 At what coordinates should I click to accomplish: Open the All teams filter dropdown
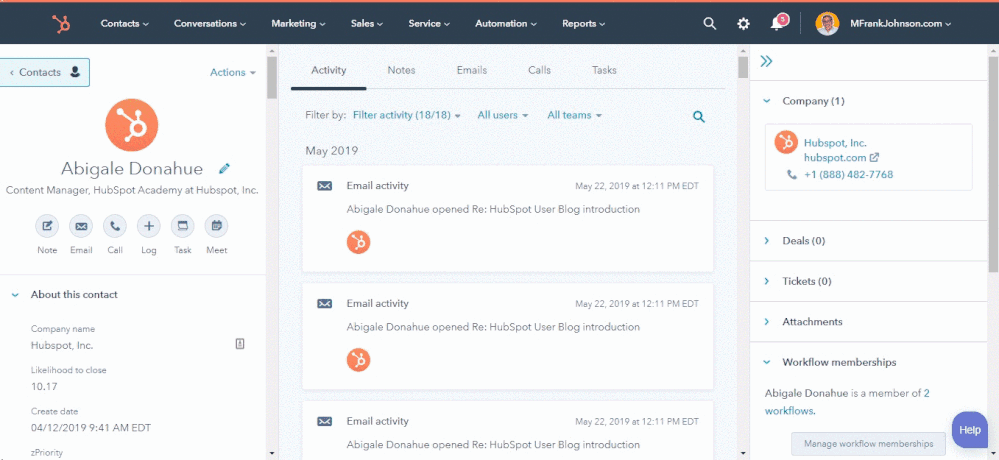tap(574, 115)
